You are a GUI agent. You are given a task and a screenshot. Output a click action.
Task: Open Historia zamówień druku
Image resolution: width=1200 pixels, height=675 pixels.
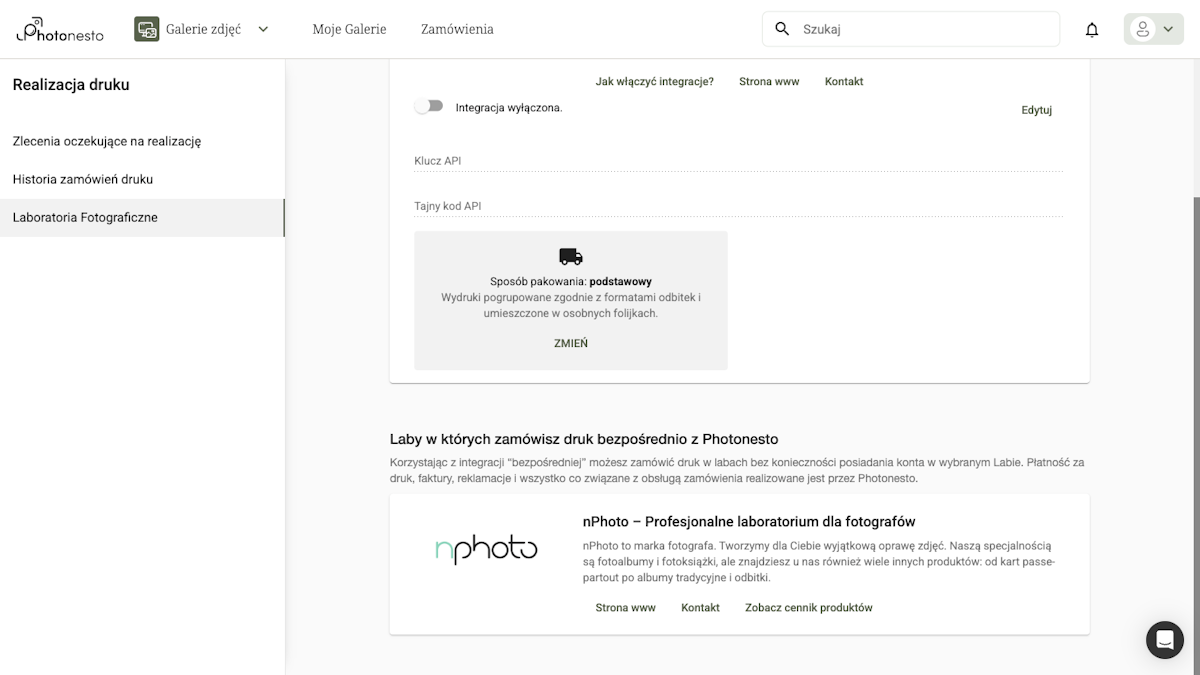pyautogui.click(x=83, y=179)
